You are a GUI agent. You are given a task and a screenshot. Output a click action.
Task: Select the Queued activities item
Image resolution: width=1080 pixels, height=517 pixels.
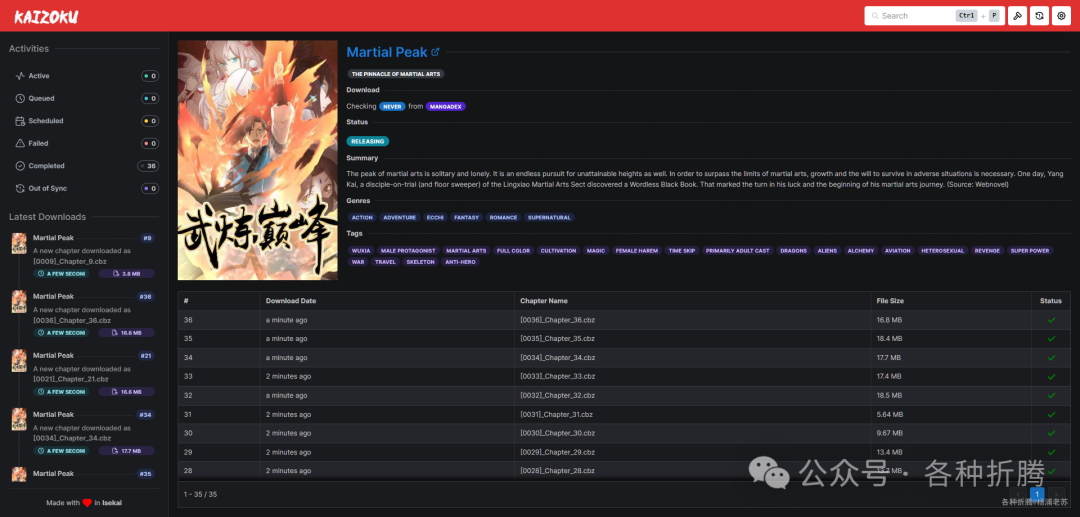coord(87,98)
